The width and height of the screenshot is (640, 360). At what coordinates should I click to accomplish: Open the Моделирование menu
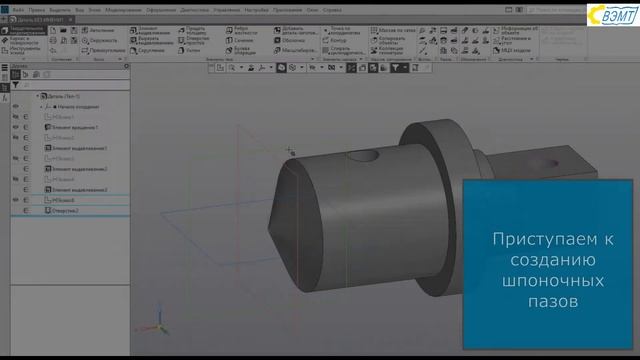tap(123, 10)
